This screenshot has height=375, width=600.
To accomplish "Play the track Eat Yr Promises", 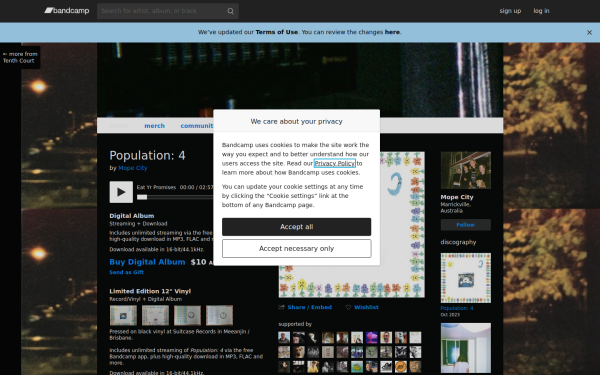I will tap(121, 192).
